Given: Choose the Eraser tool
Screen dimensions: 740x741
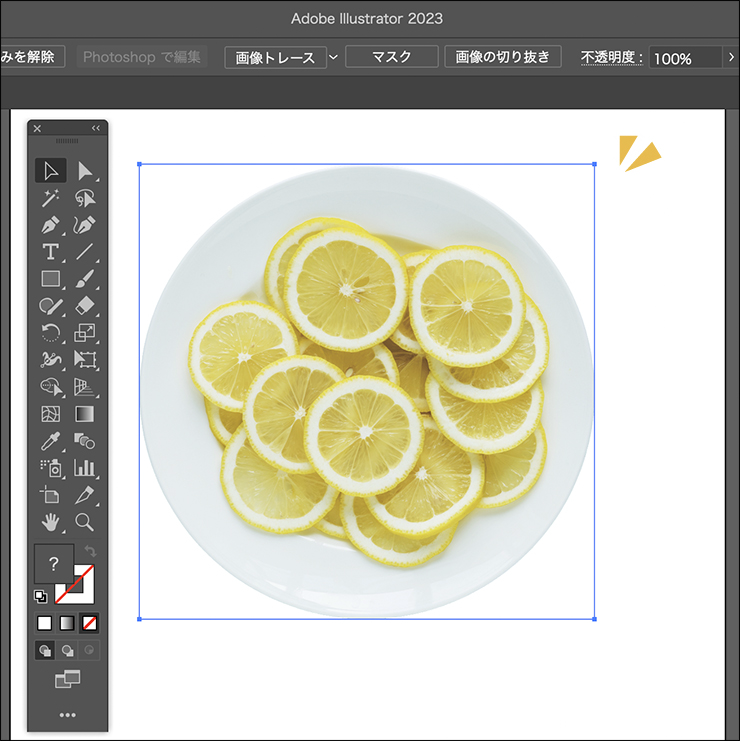Looking at the screenshot, I should coord(85,306).
